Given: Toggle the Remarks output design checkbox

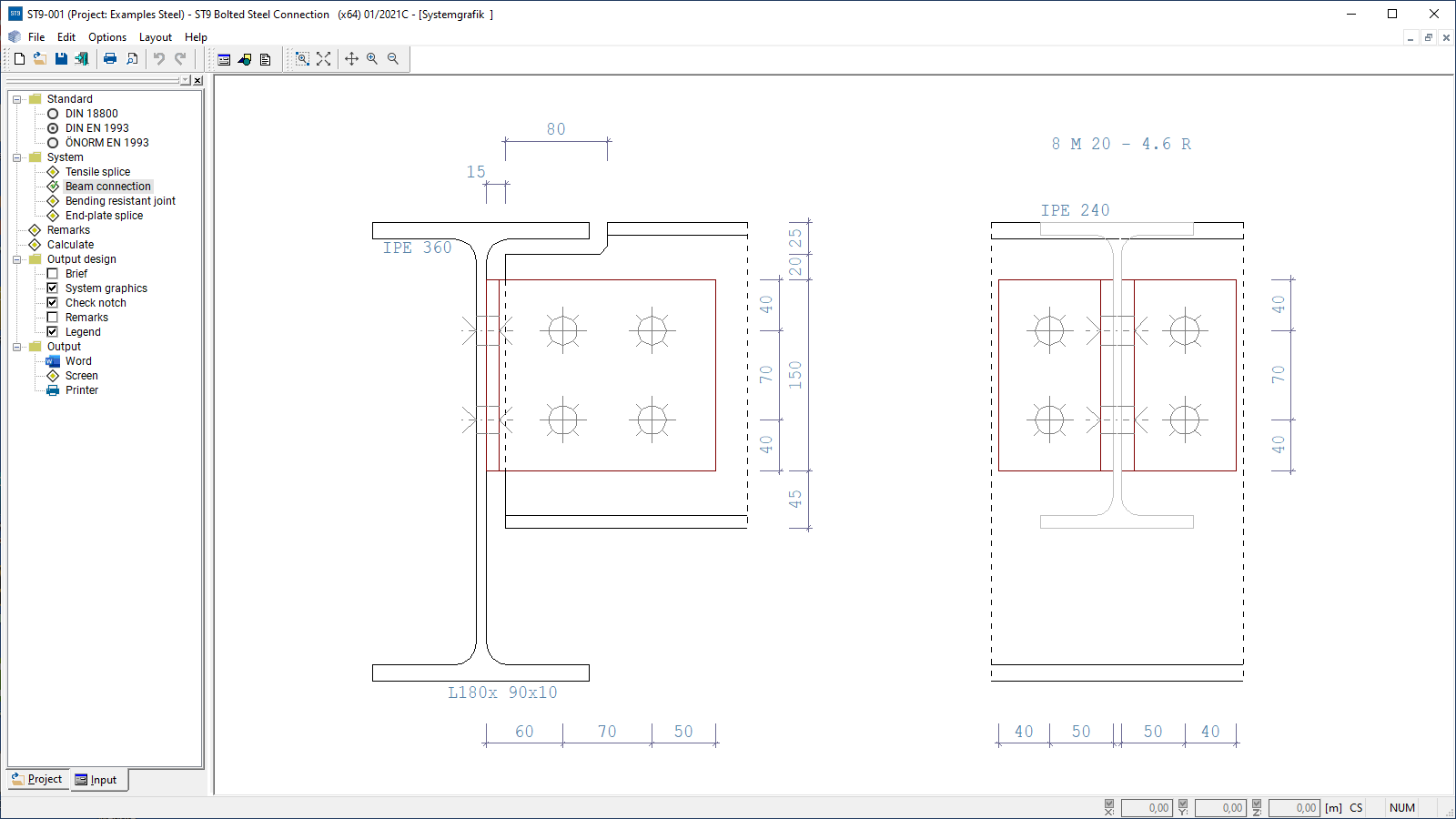Looking at the screenshot, I should (53, 318).
